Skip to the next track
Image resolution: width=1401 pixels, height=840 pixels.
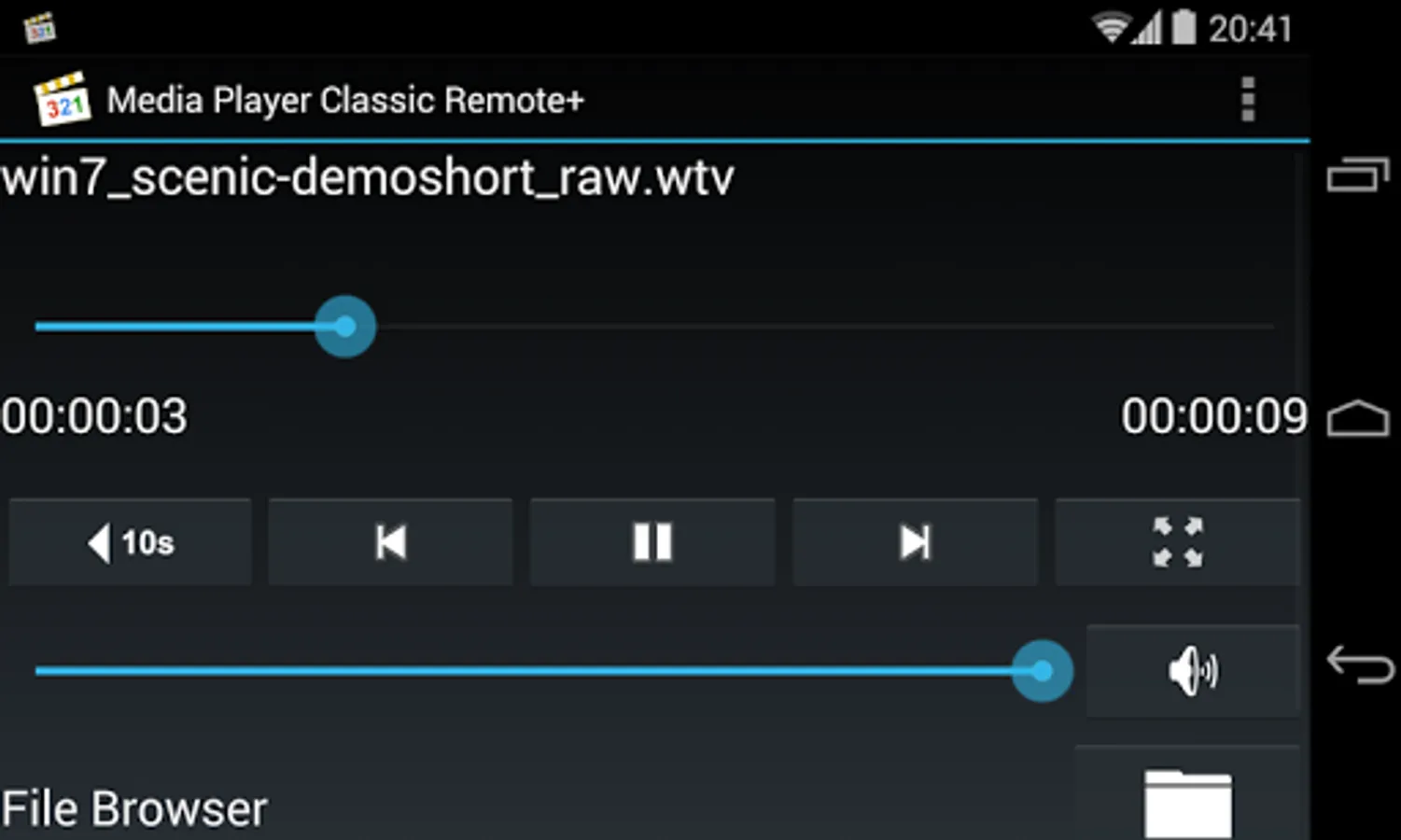coord(915,542)
